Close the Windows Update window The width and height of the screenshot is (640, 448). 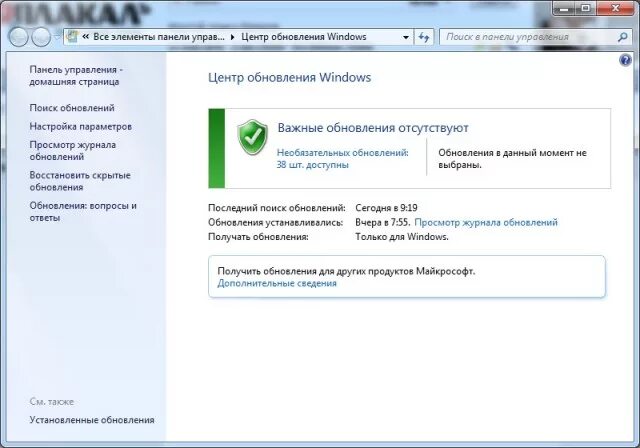click(x=616, y=8)
